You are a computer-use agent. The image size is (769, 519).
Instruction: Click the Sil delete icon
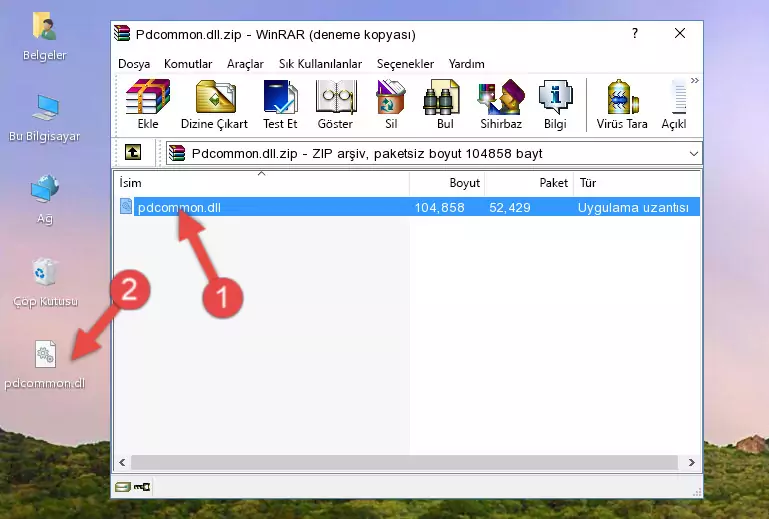pos(391,104)
